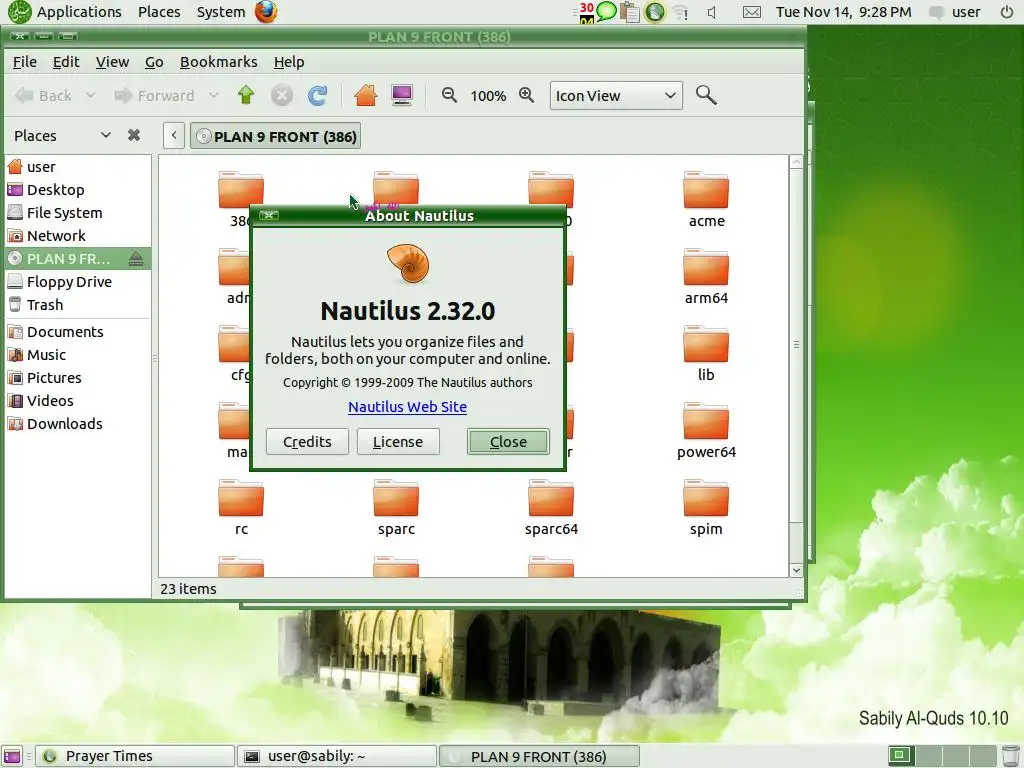The height and width of the screenshot is (768, 1024).
Task: Click the Credits button
Action: click(x=307, y=441)
